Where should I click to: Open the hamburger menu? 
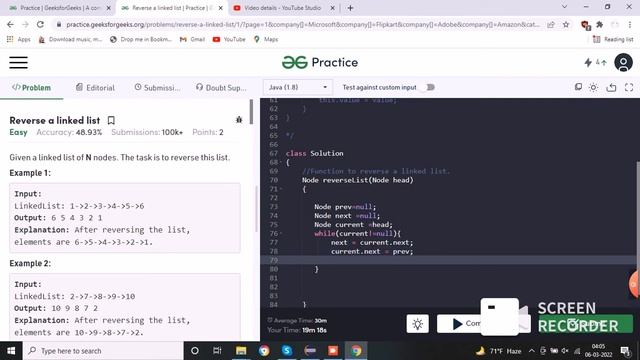[18, 62]
